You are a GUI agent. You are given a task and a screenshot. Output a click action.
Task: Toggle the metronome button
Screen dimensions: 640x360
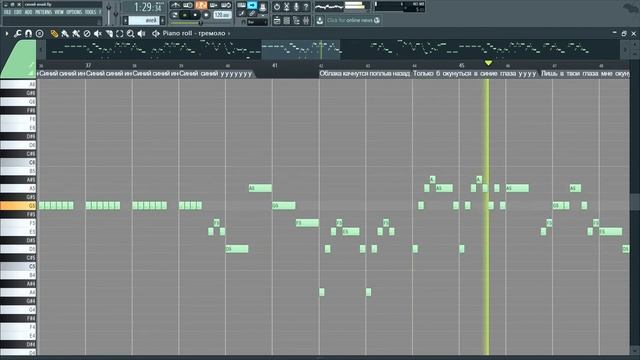pos(175,5)
